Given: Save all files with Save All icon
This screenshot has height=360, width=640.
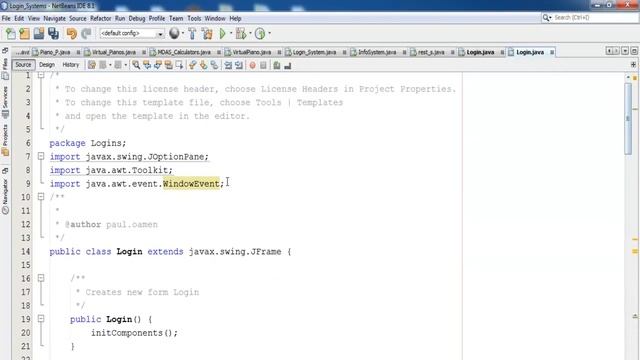Looking at the screenshot, I should coord(53,34).
